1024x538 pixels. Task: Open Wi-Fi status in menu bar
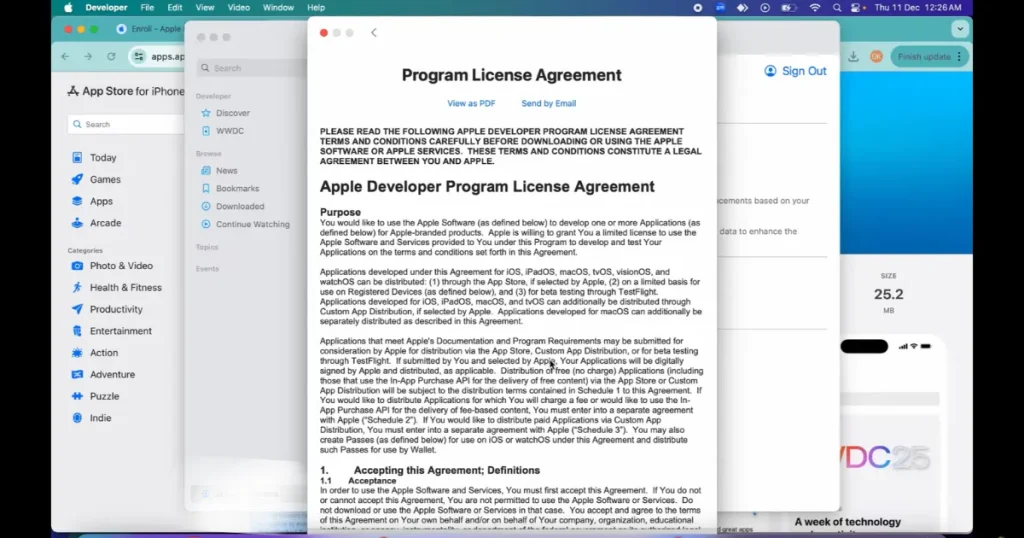coord(814,8)
